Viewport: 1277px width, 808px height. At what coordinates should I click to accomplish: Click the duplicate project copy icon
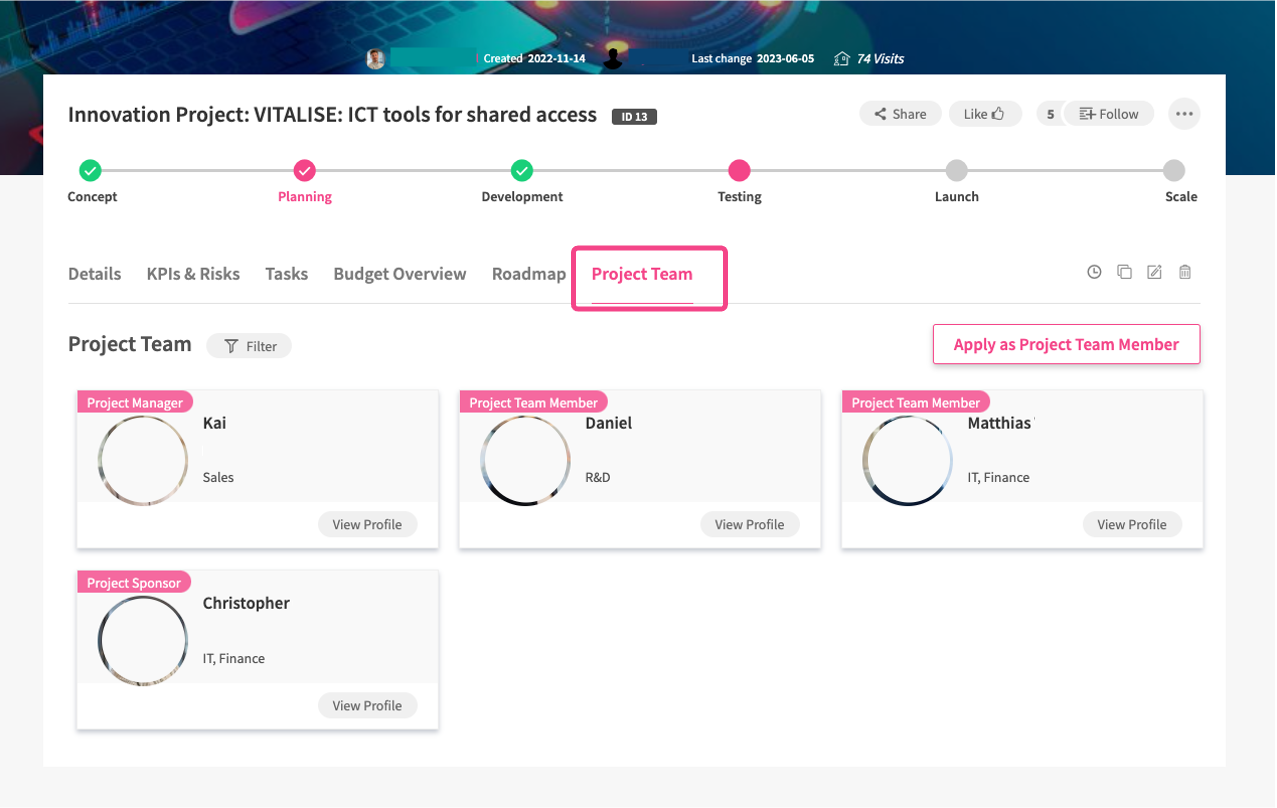click(1124, 272)
